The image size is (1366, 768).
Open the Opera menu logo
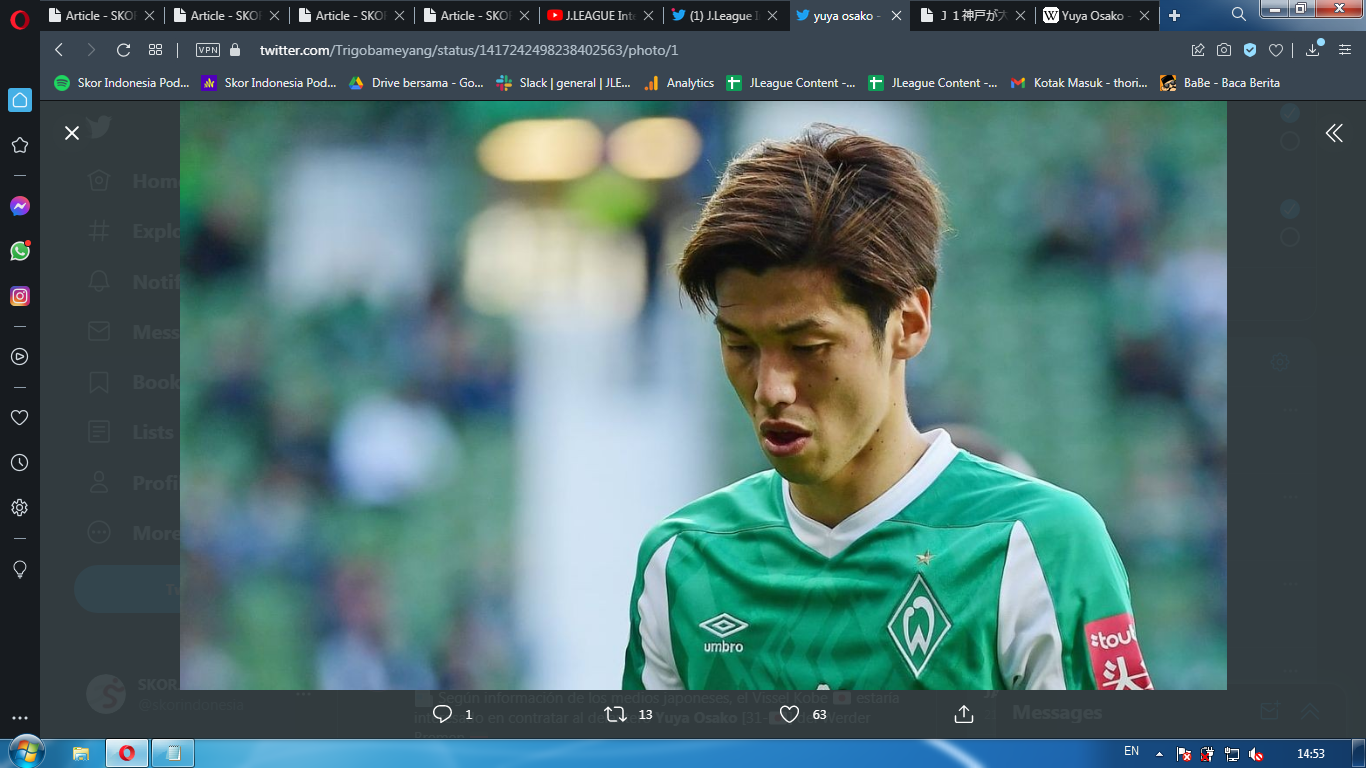tap(20, 18)
